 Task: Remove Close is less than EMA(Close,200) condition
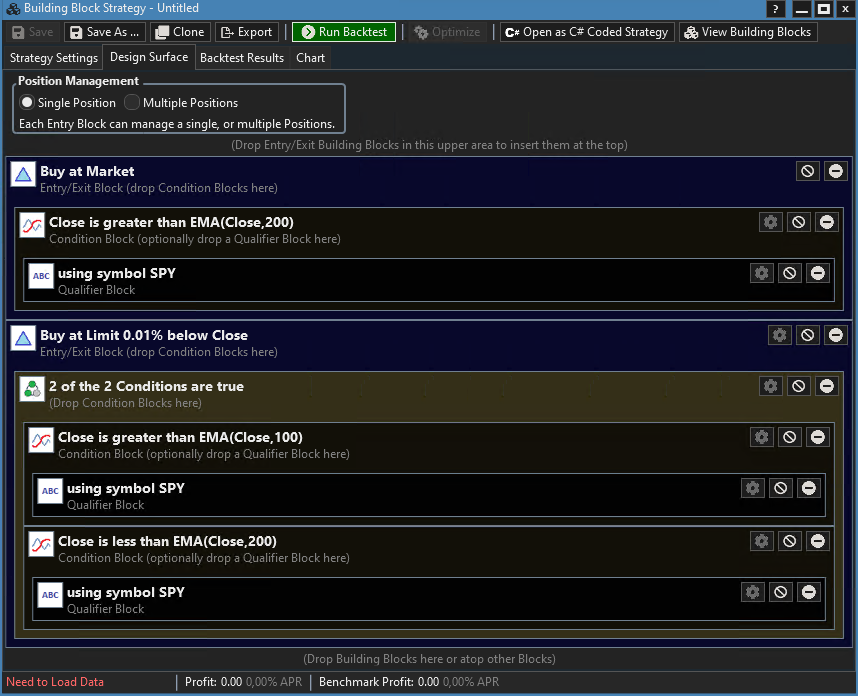point(818,541)
